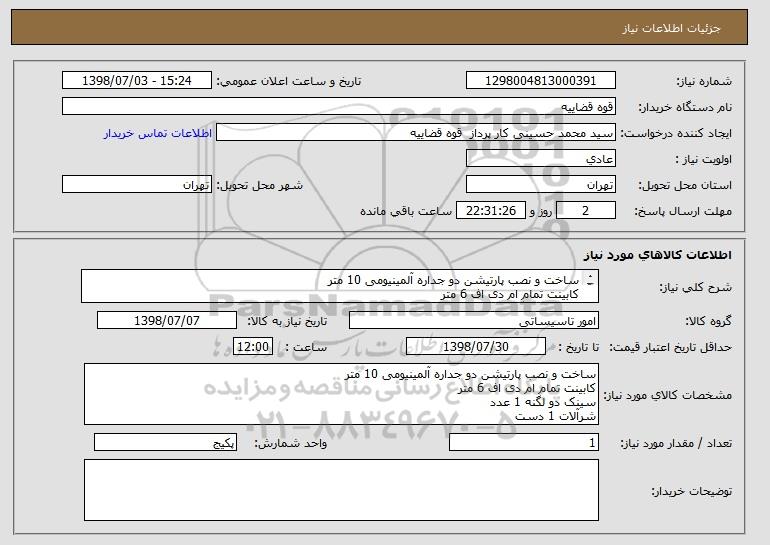
Task: Select the remaining time field 22:31:26
Action: pyautogui.click(x=491, y=211)
